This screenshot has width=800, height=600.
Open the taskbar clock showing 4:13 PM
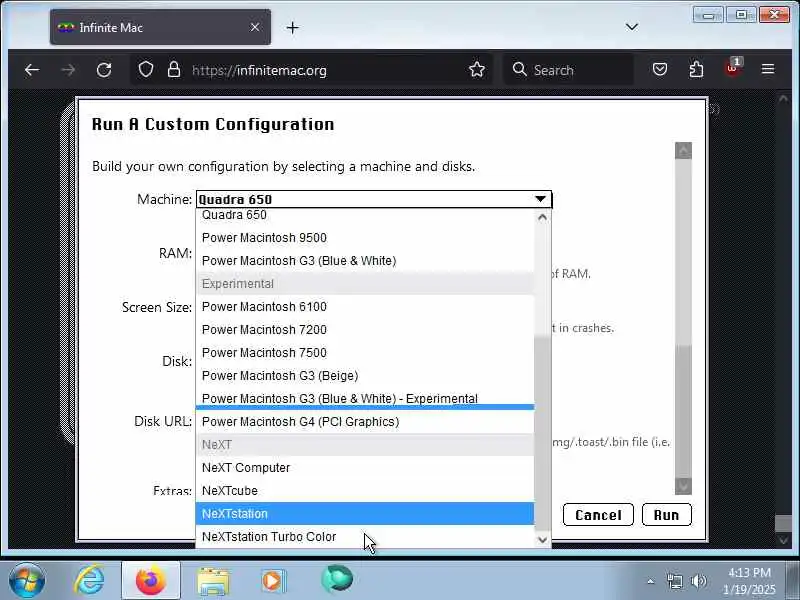pos(749,581)
